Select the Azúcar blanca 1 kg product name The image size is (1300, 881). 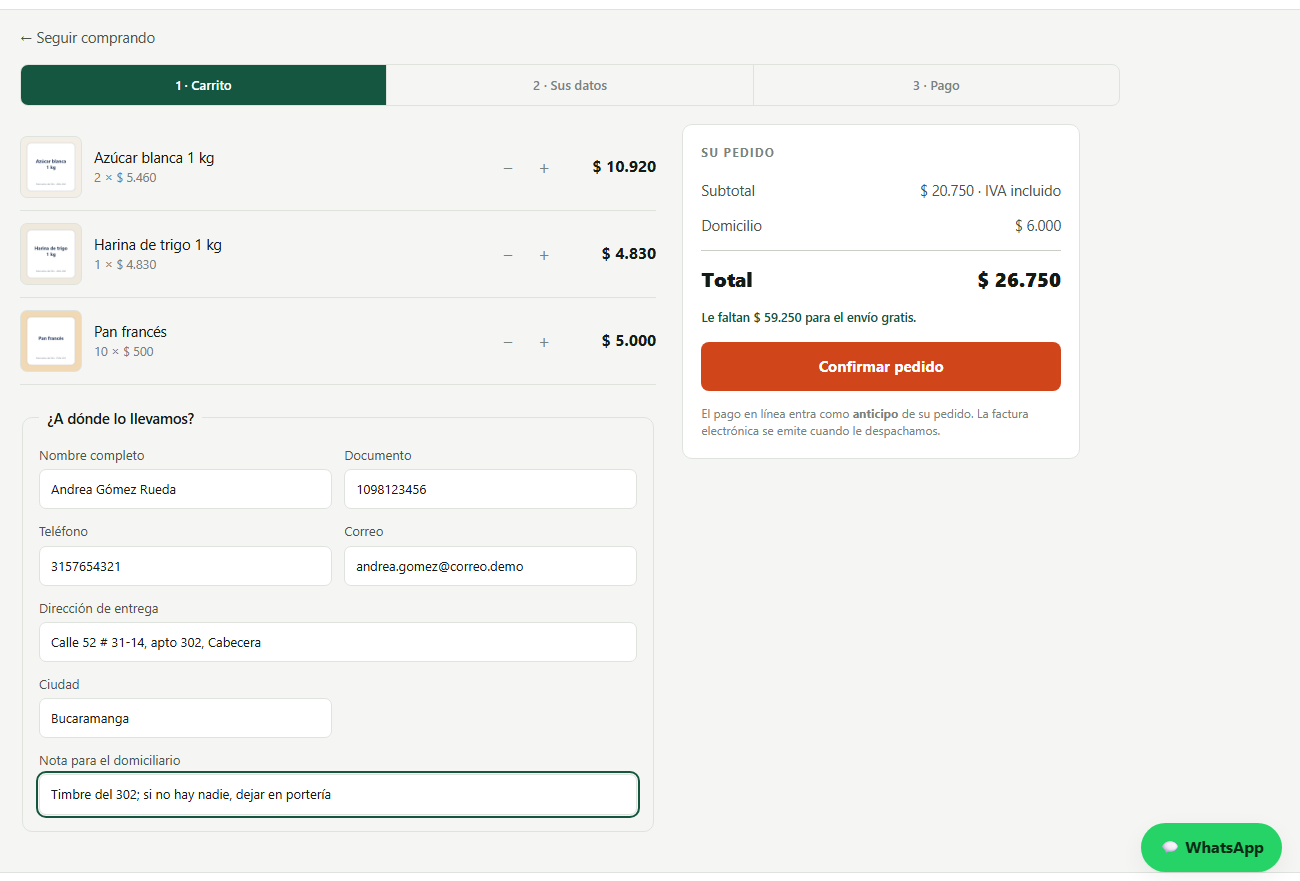(x=154, y=158)
